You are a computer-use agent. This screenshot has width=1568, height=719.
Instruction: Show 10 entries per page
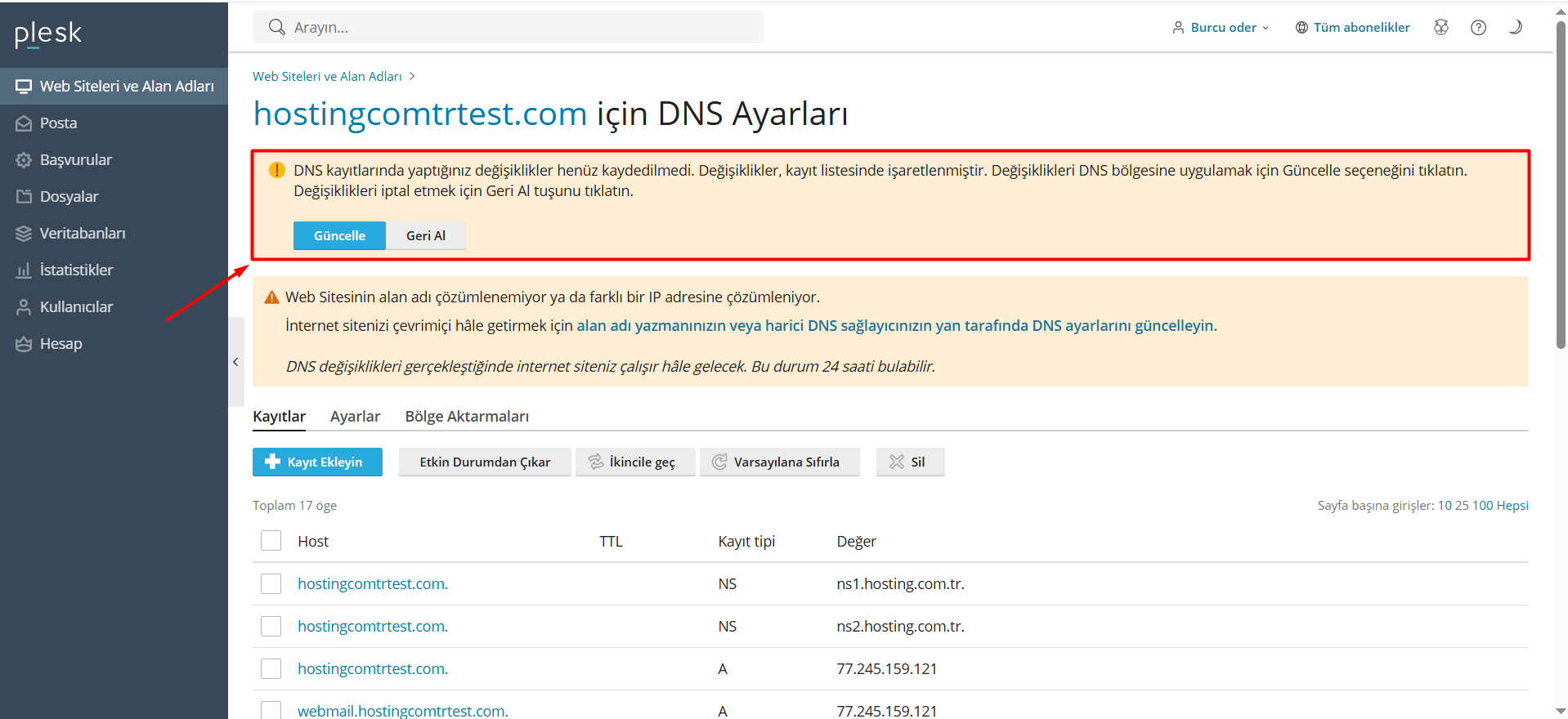1445,506
